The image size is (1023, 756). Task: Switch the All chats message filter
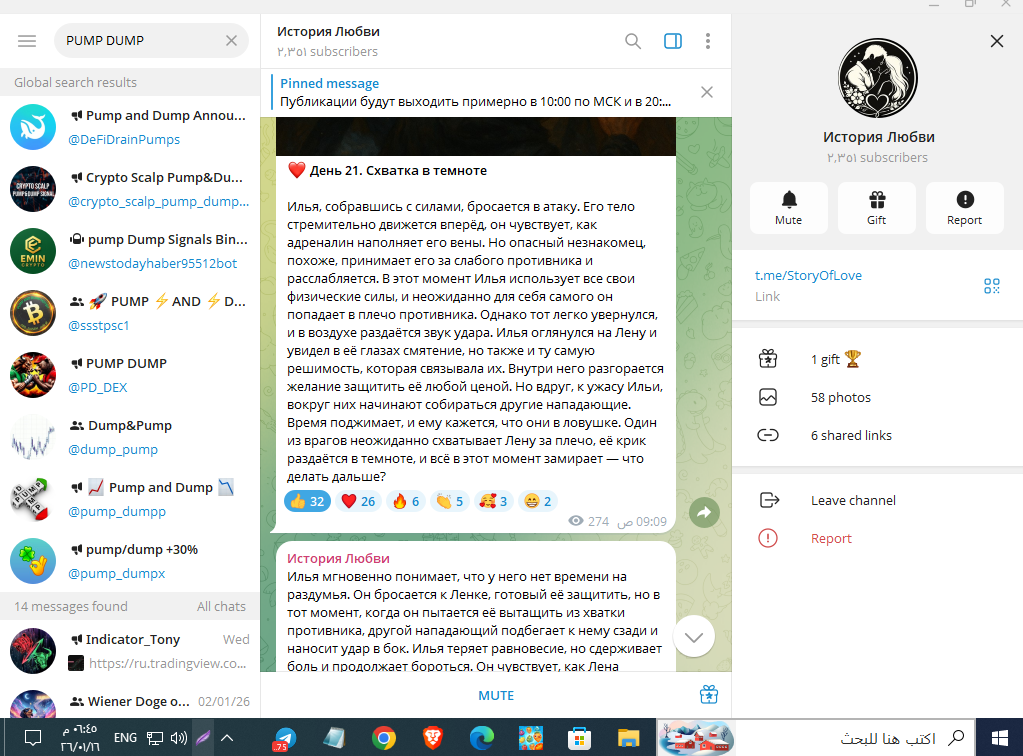221,606
